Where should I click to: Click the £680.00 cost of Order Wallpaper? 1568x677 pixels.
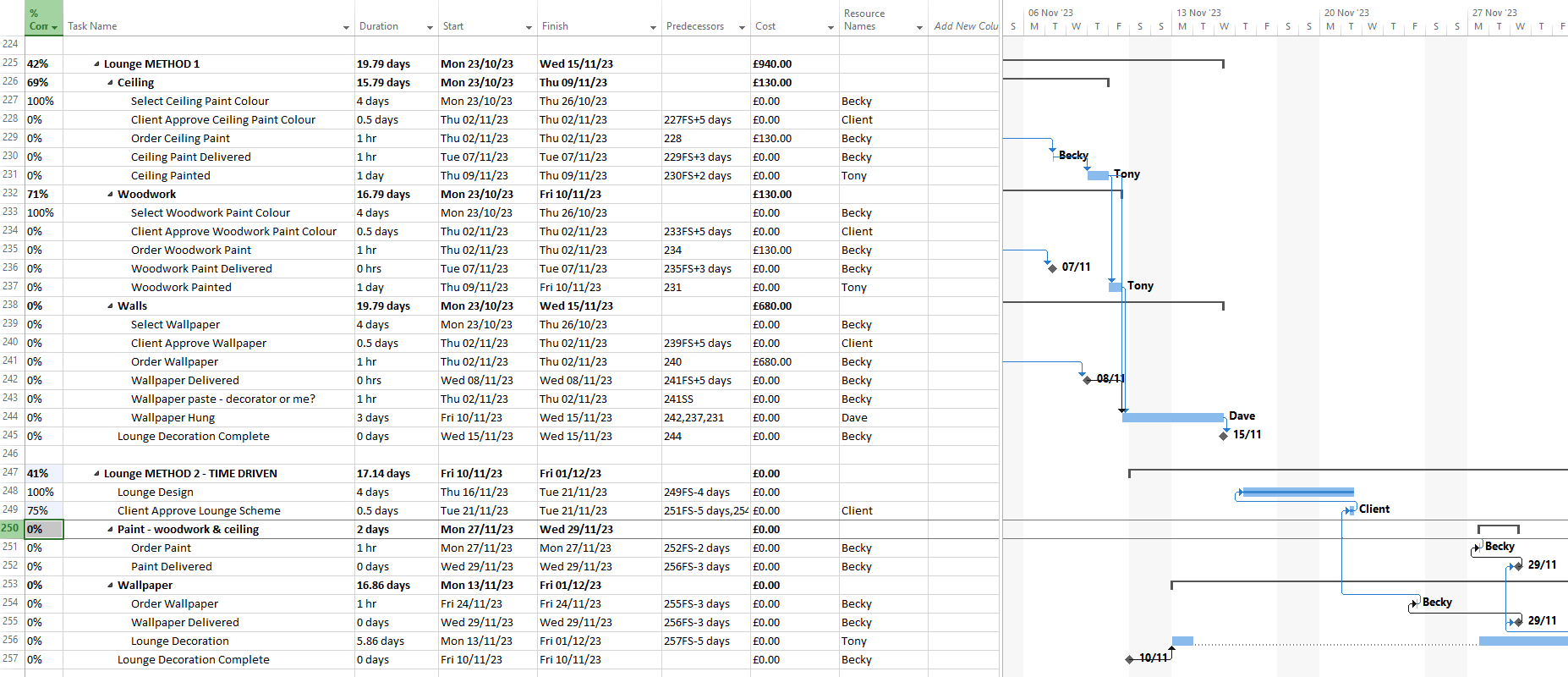tap(795, 362)
